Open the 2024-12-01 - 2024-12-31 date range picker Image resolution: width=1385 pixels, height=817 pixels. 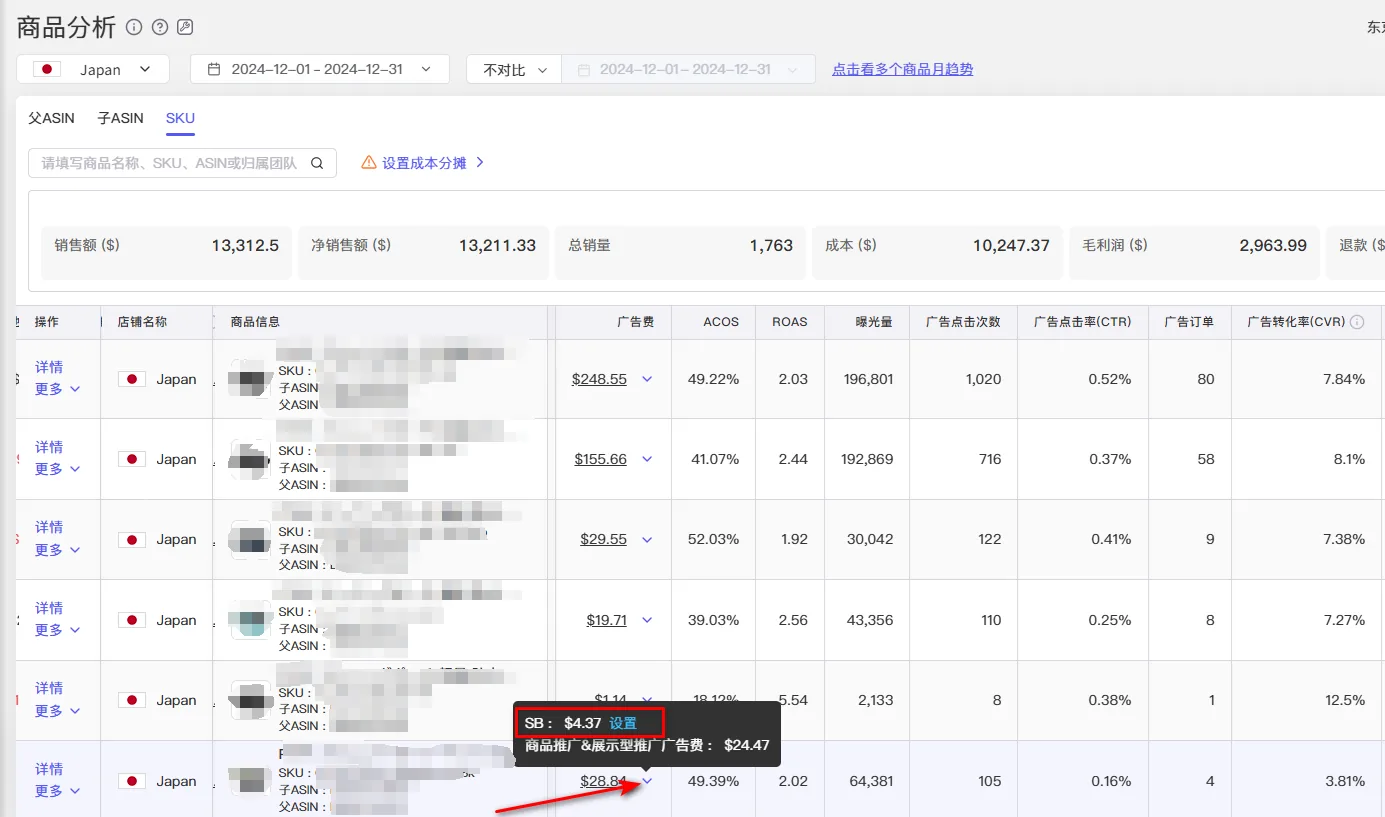click(319, 69)
